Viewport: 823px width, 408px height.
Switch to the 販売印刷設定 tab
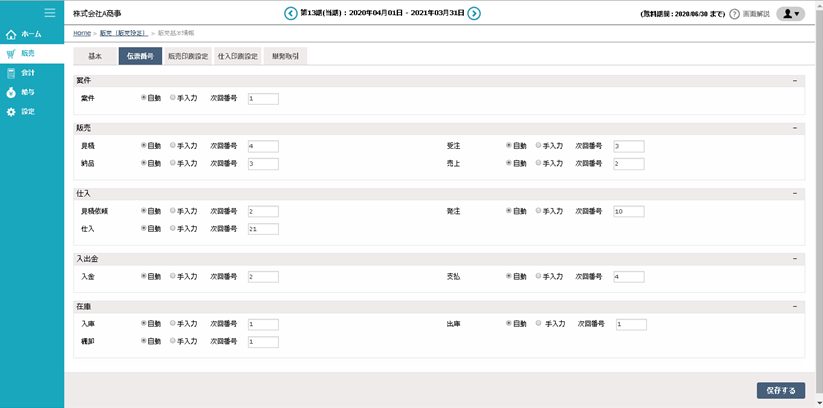(x=187, y=57)
